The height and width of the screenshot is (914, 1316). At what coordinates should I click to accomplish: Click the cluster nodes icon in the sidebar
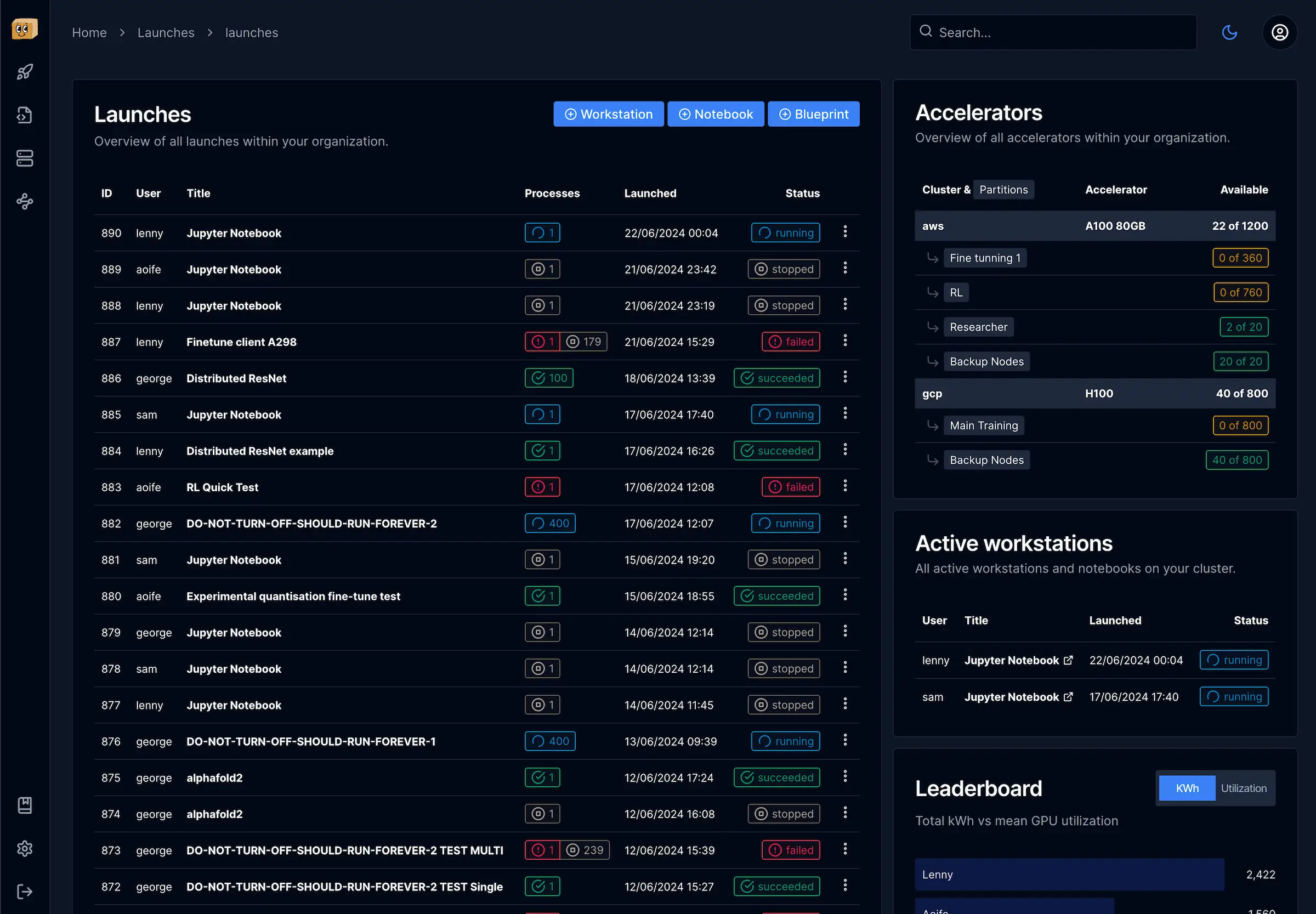click(x=25, y=202)
